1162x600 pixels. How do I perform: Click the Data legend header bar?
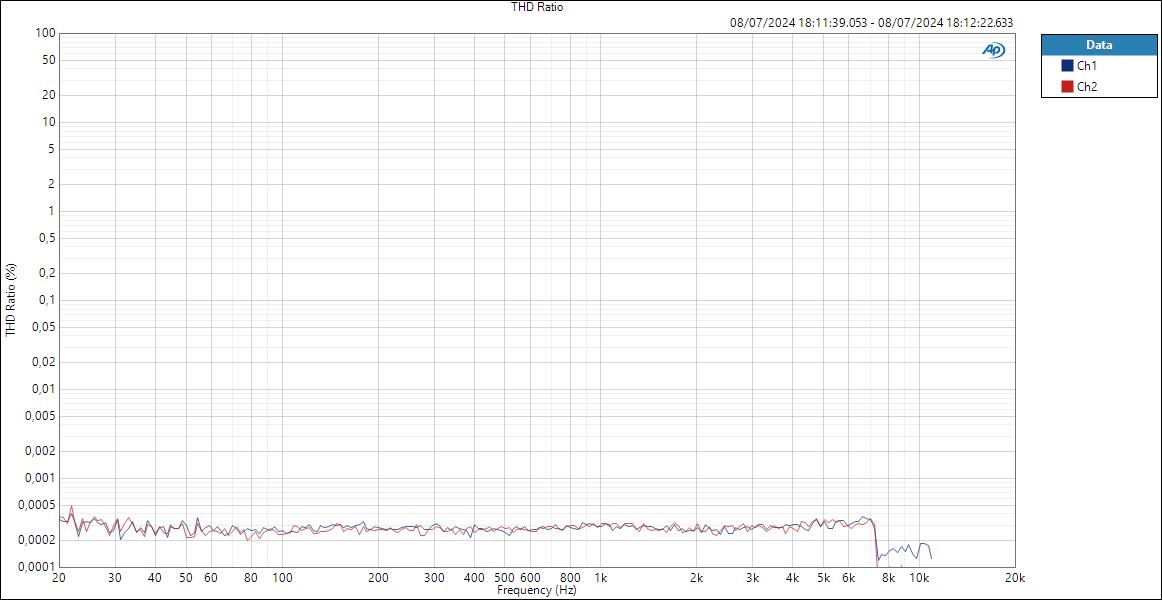tap(1098, 44)
